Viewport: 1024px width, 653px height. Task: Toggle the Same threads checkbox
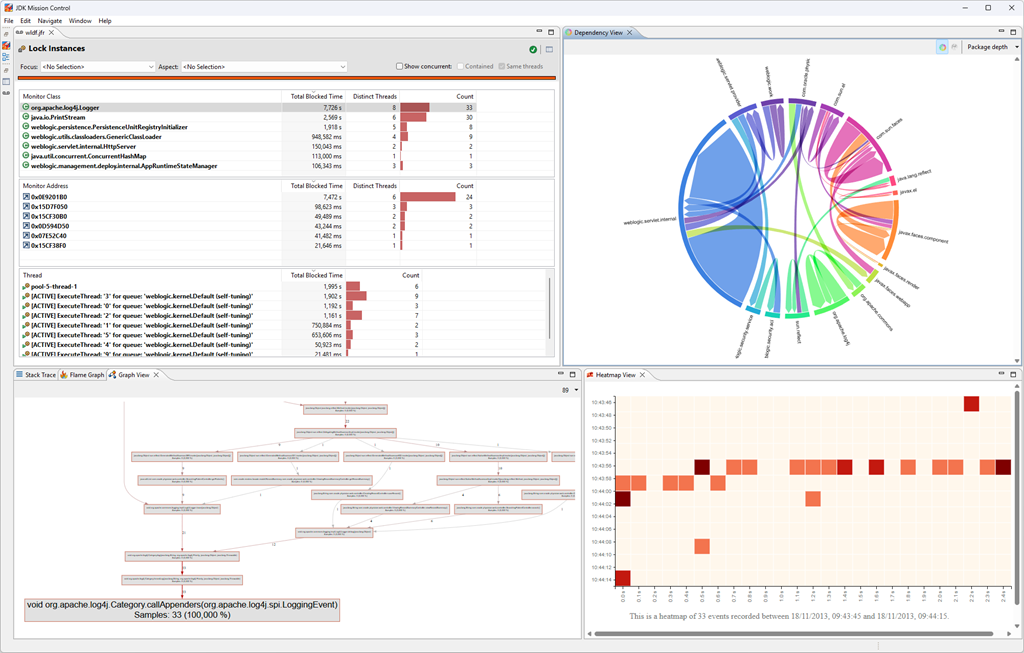pos(502,67)
